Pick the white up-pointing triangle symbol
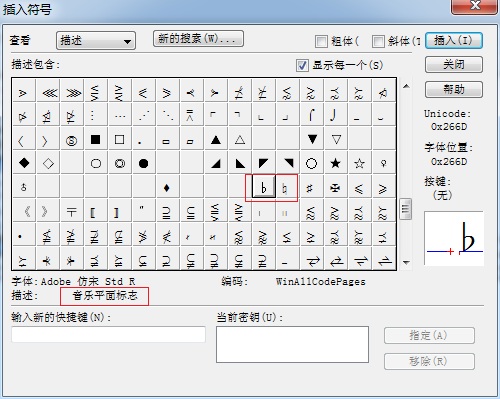Screen dimensions: 500x399 point(240,139)
